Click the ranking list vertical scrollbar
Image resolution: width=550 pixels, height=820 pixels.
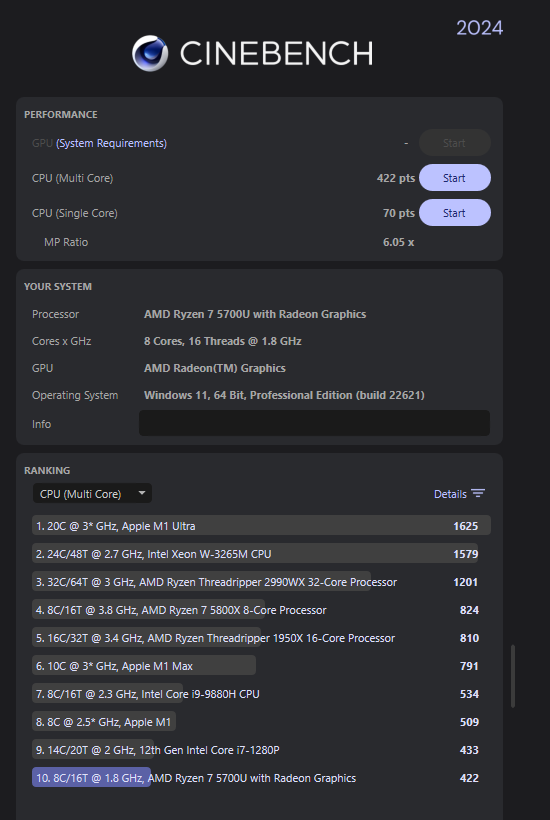(x=513, y=676)
